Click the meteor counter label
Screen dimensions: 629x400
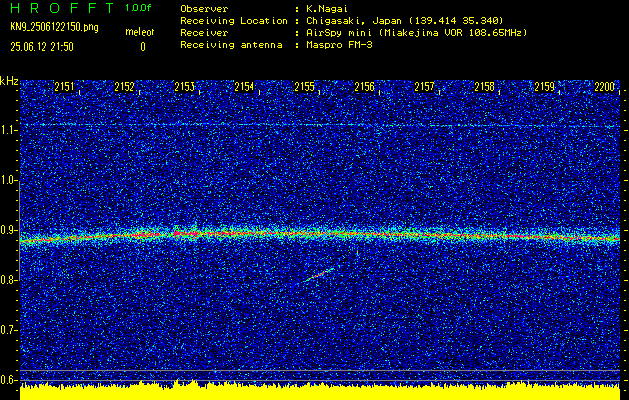140,33
